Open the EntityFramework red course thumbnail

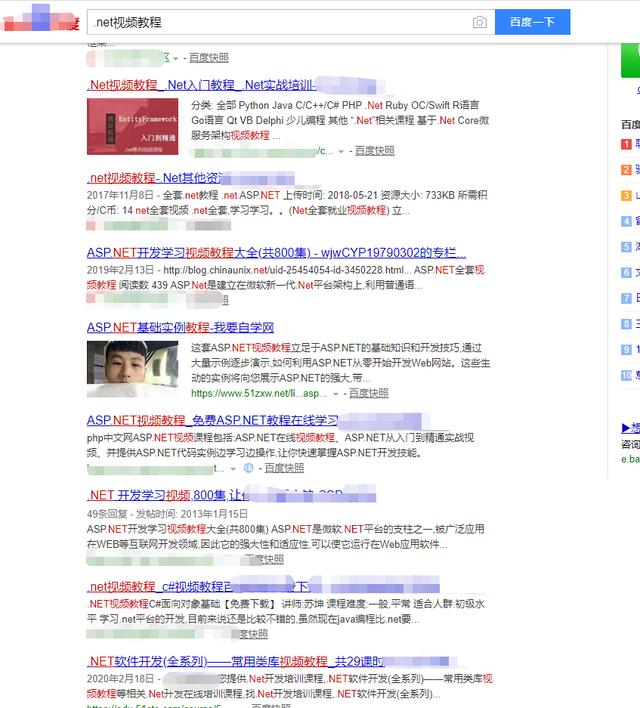(132, 126)
